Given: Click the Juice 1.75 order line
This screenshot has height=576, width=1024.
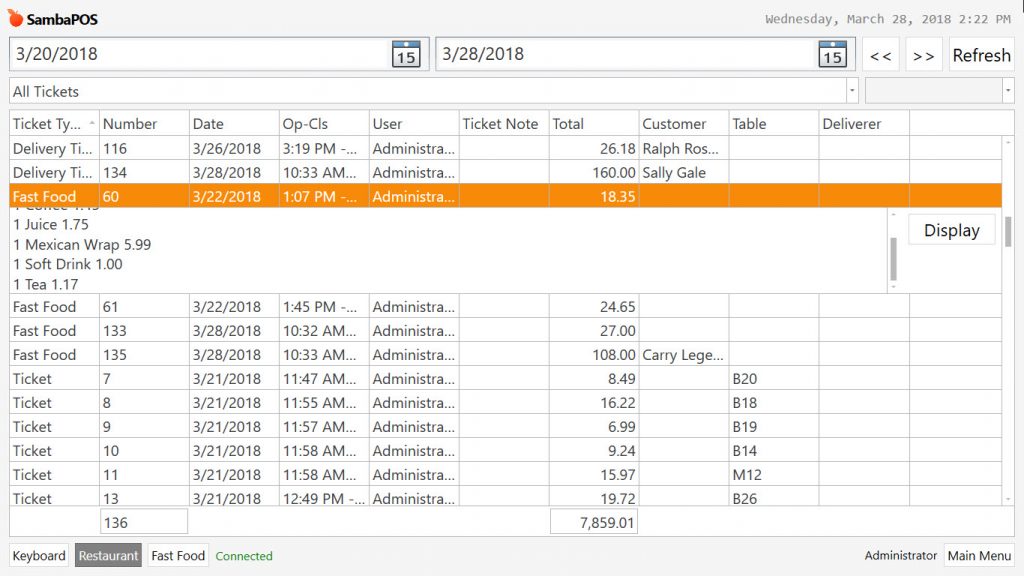Looking at the screenshot, I should (x=51, y=224).
